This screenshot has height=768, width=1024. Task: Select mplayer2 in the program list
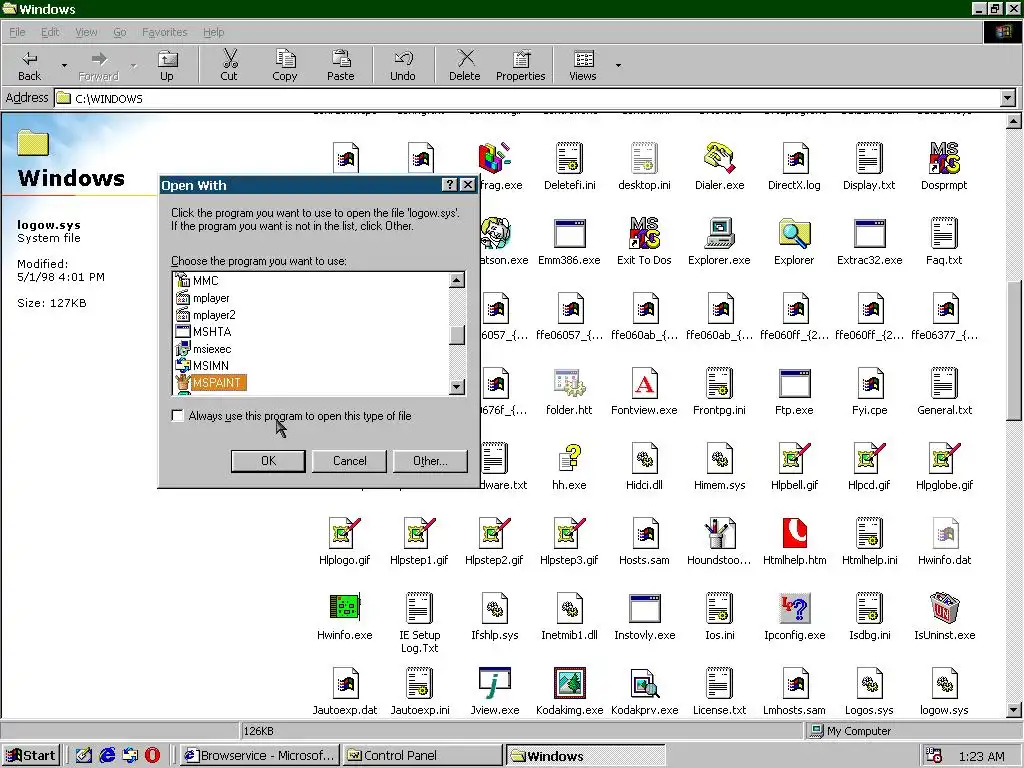point(214,315)
